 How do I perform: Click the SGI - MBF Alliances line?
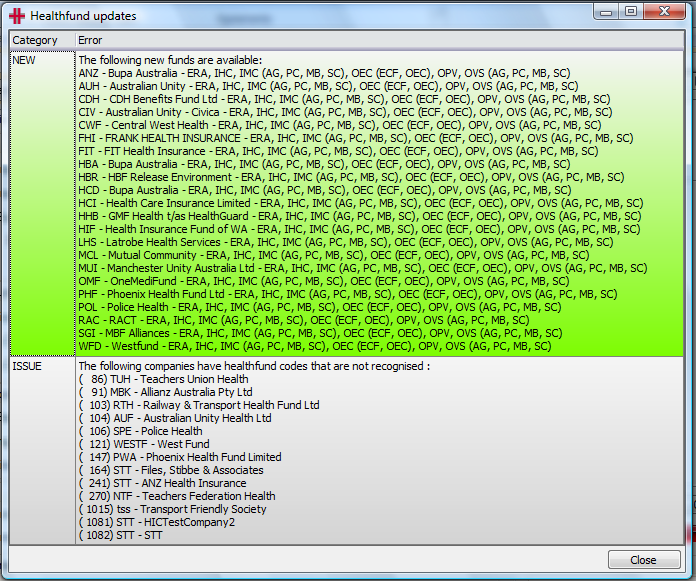[320, 333]
